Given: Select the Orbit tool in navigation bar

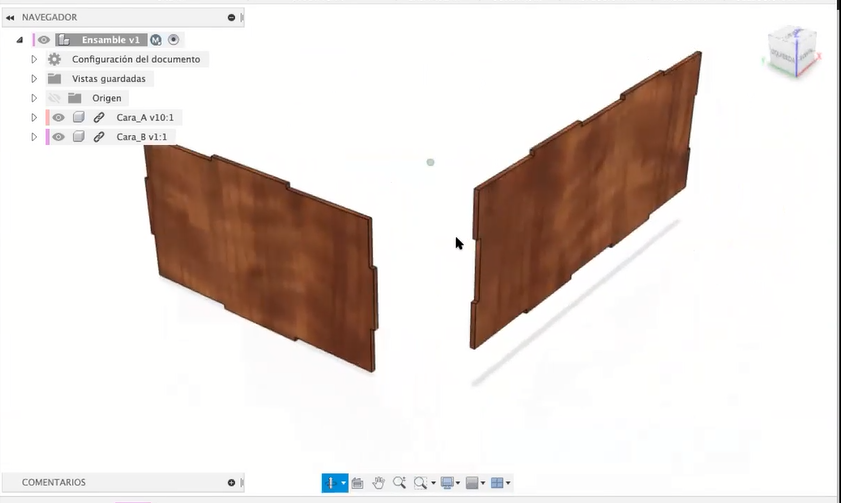Looking at the screenshot, I should pos(330,483).
